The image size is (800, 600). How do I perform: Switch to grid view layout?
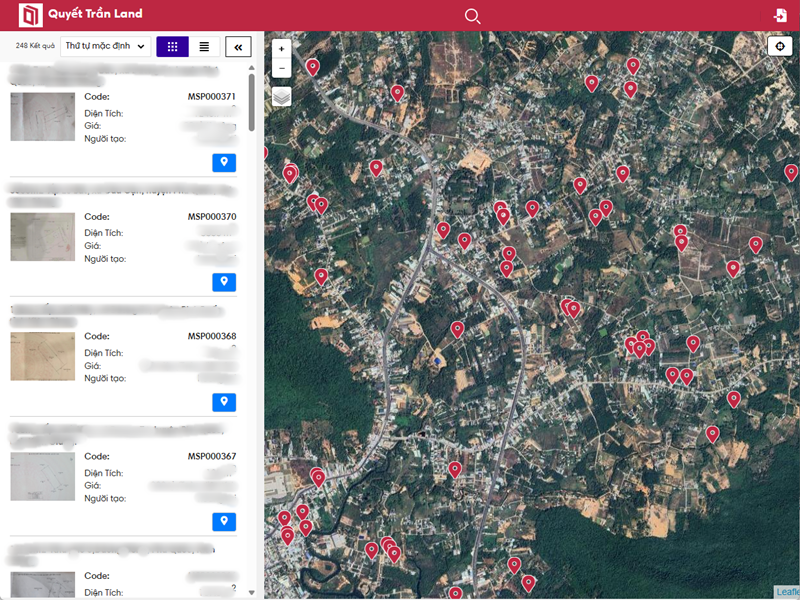pyautogui.click(x=172, y=46)
